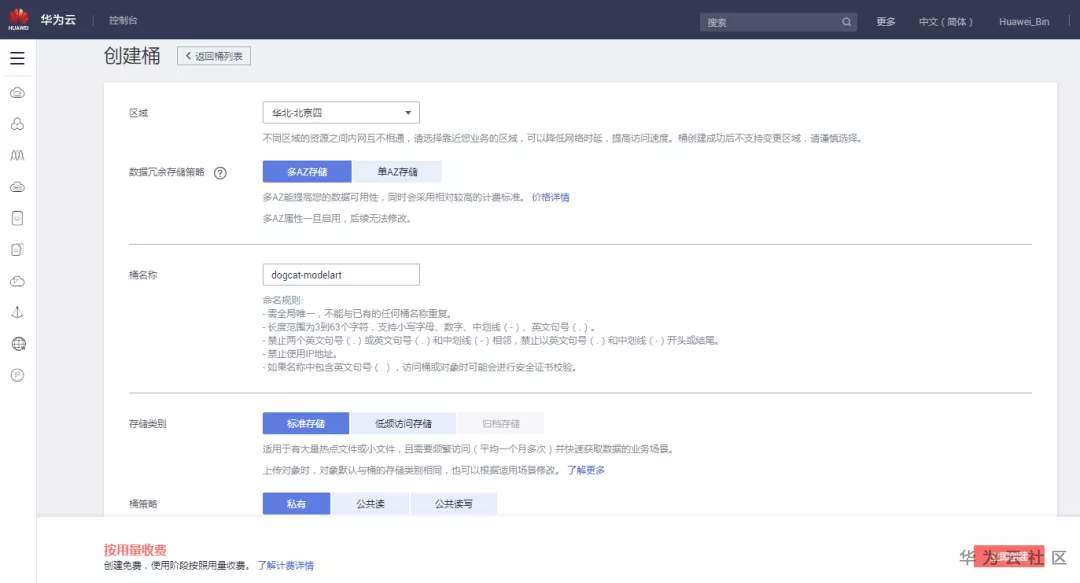The width and height of the screenshot is (1080, 583).
Task: Set bucket policy to 私有
Action: coord(296,504)
